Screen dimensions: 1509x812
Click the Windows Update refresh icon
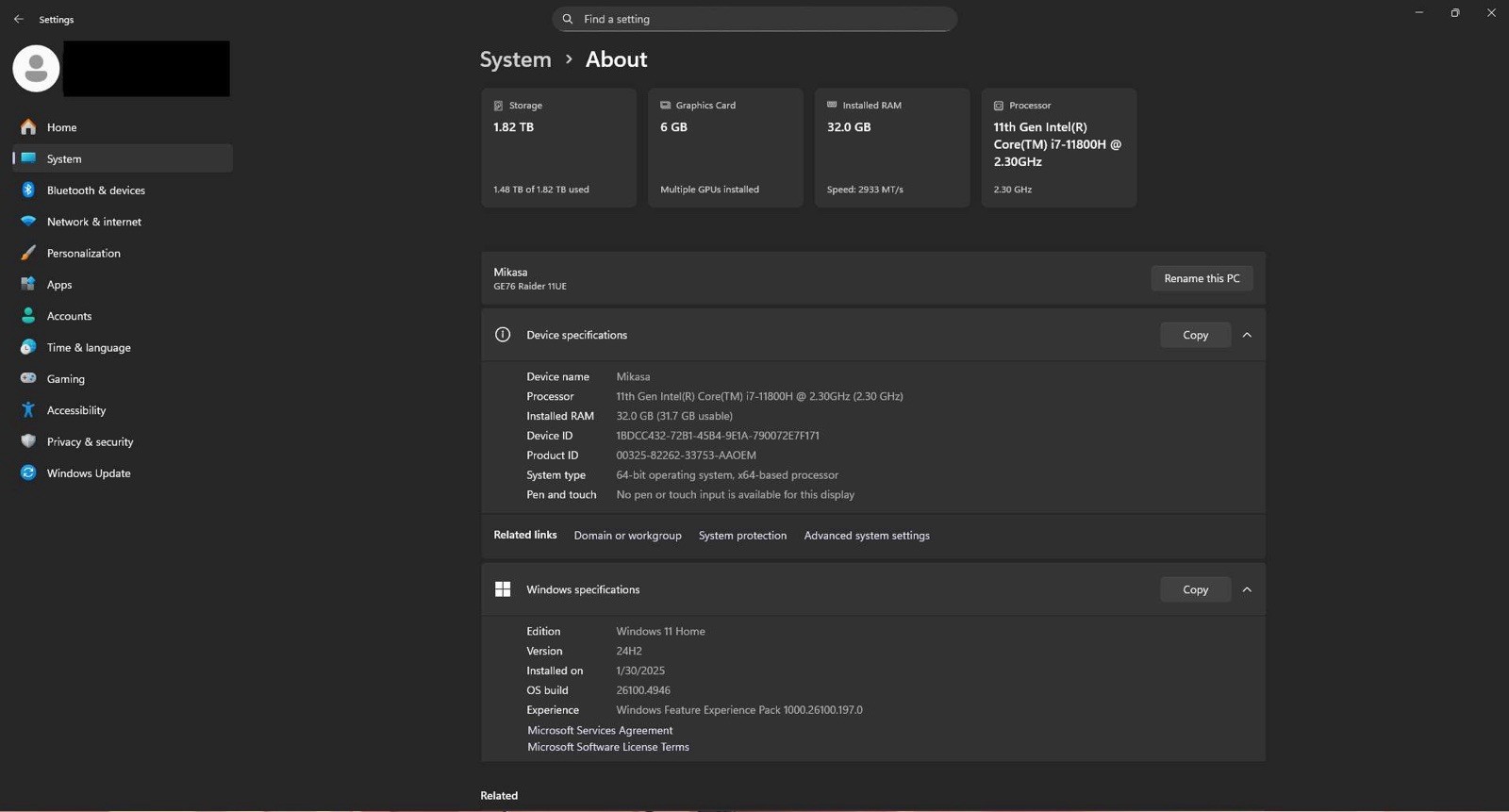[28, 472]
